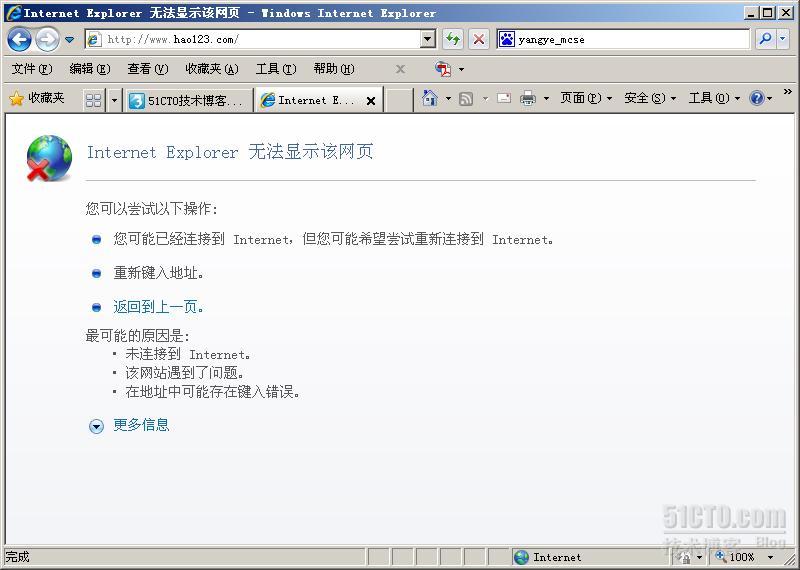The width and height of the screenshot is (800, 570).
Task: Open the tab list dropdown arrow
Action: tap(114, 100)
